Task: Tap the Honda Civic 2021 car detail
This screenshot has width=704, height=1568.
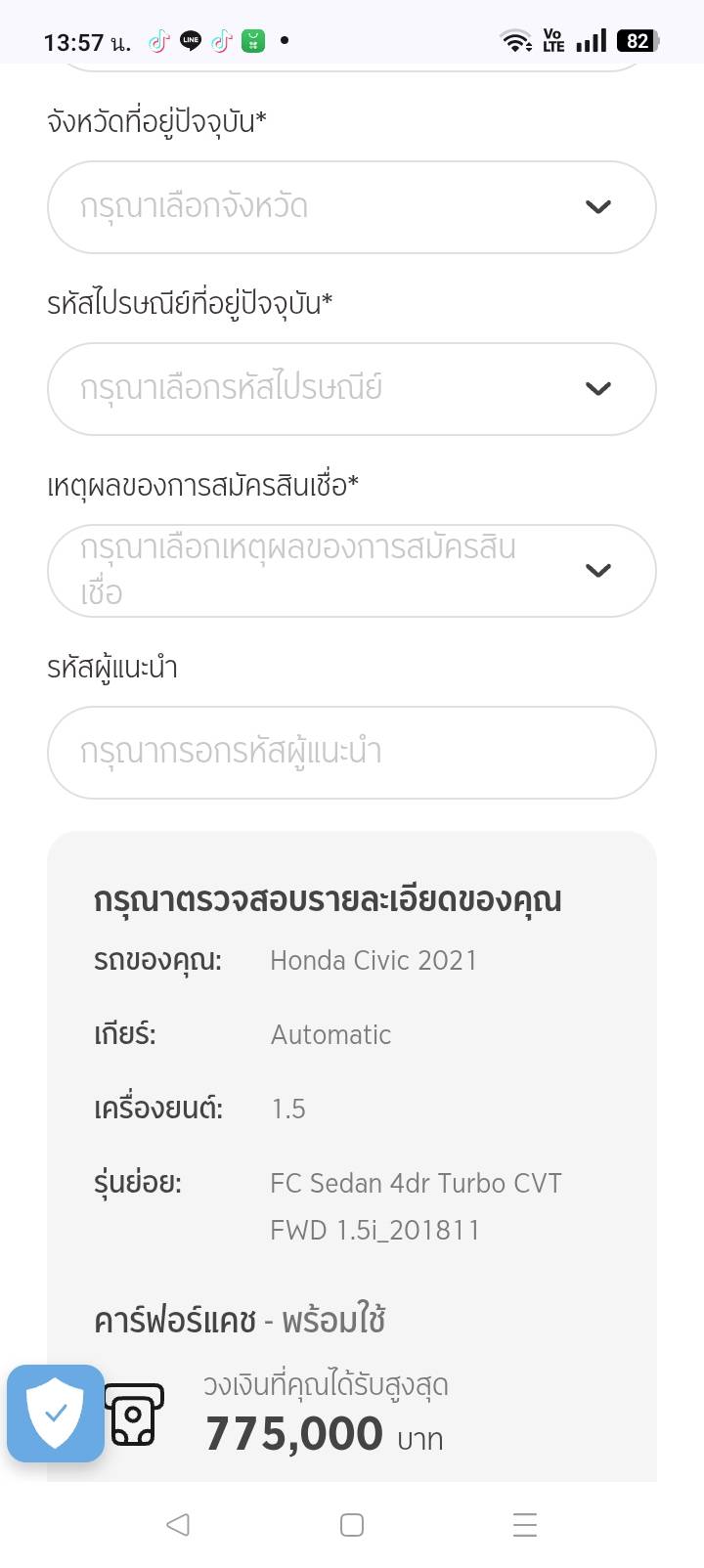Action: tap(374, 961)
